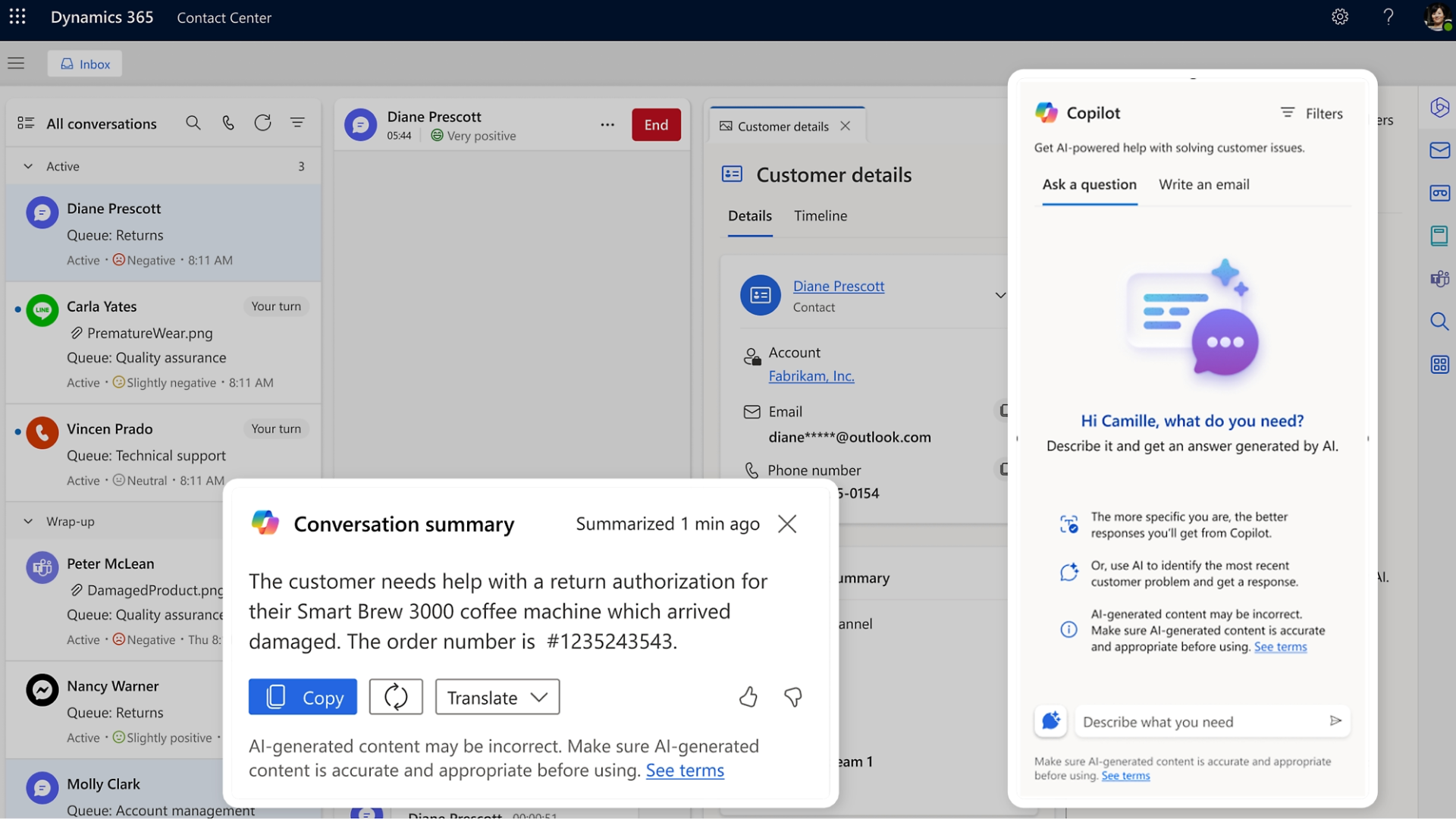The image size is (1456, 819).
Task: Open the Fabrikam, Inc. account link
Action: [x=811, y=375]
